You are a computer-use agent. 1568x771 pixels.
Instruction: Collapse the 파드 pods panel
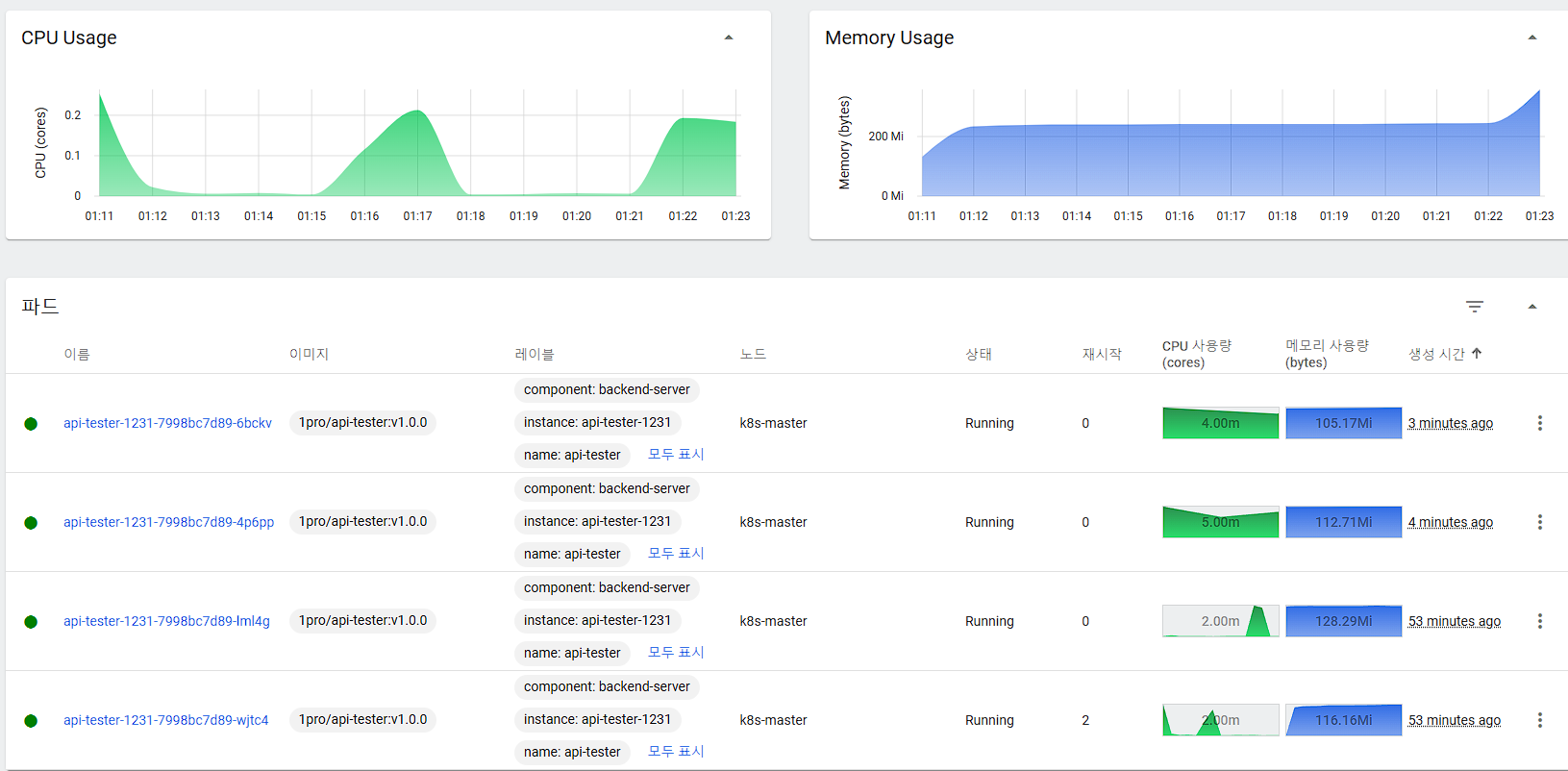pos(1532,307)
